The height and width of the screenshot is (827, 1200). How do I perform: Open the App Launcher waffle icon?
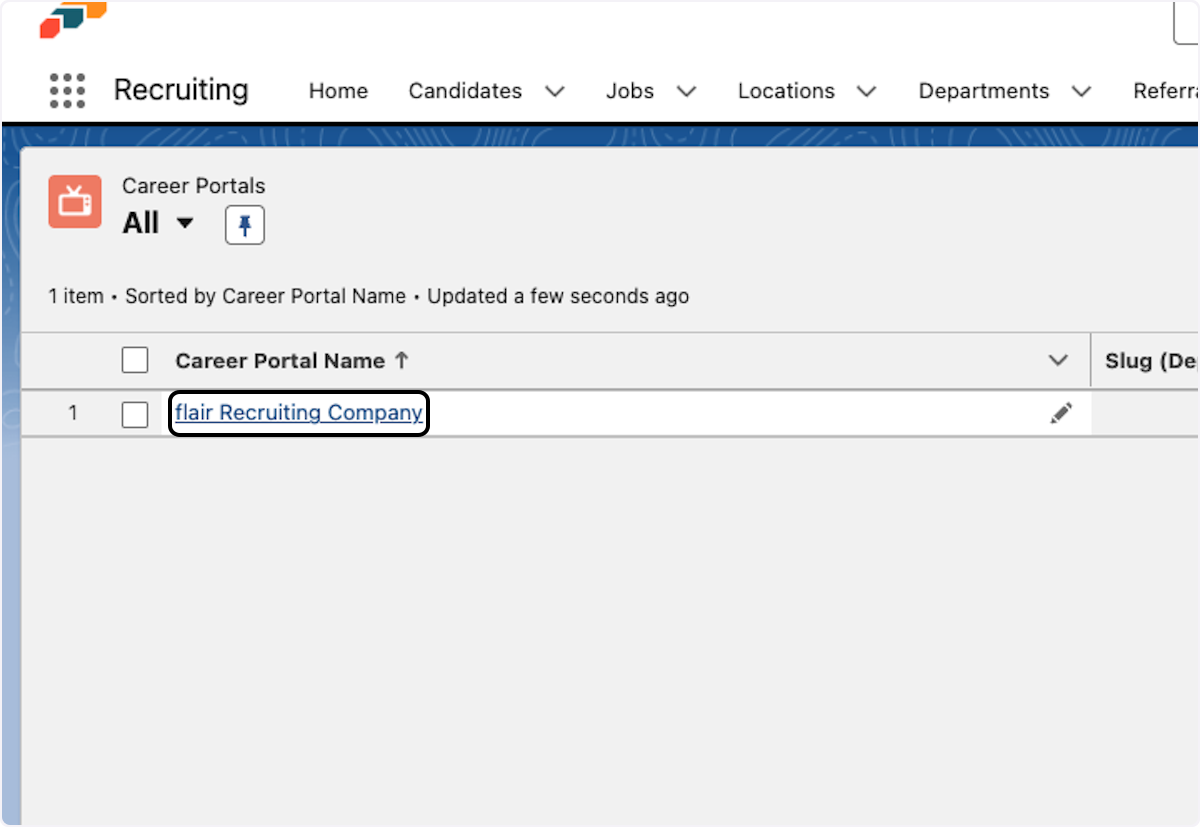66,90
